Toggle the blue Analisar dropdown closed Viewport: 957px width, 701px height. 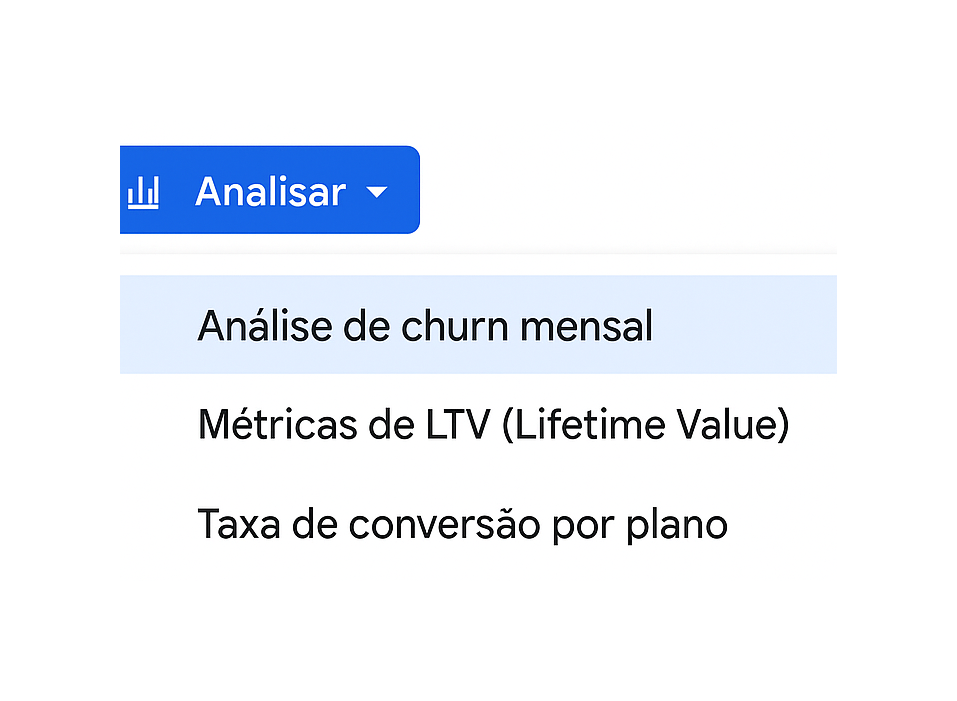click(x=270, y=190)
